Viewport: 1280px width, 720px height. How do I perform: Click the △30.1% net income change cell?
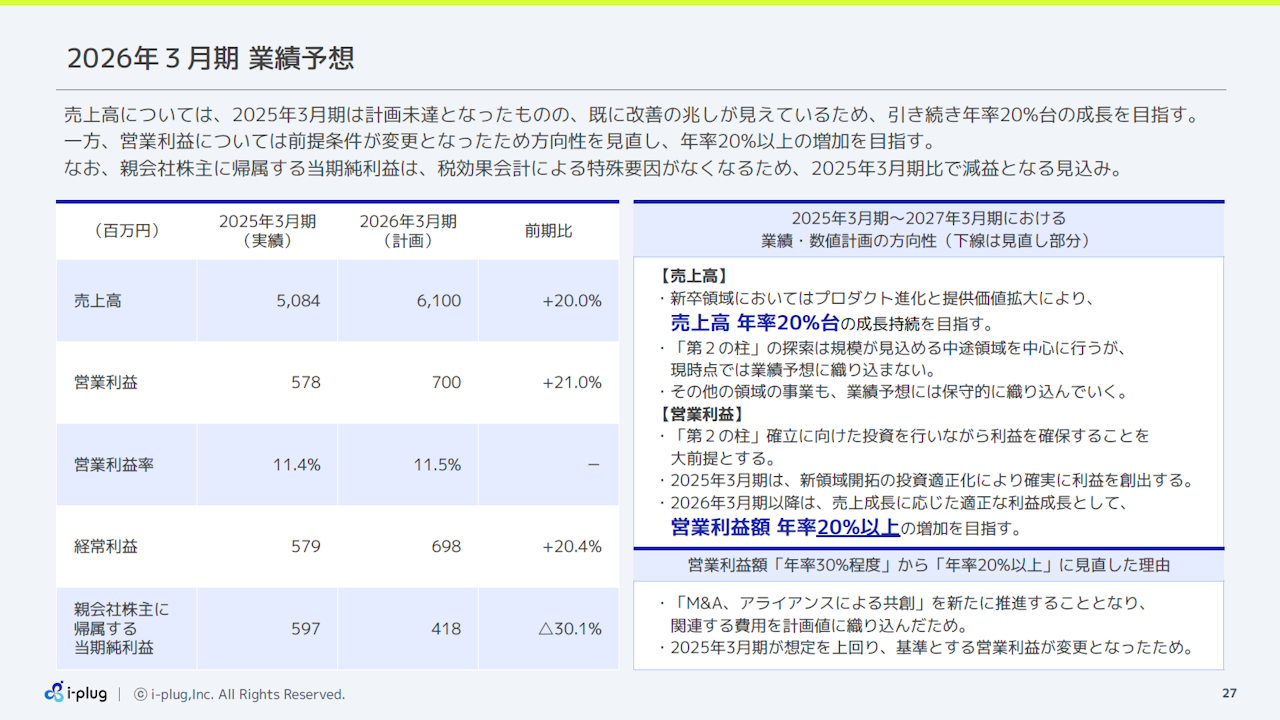[x=569, y=629]
